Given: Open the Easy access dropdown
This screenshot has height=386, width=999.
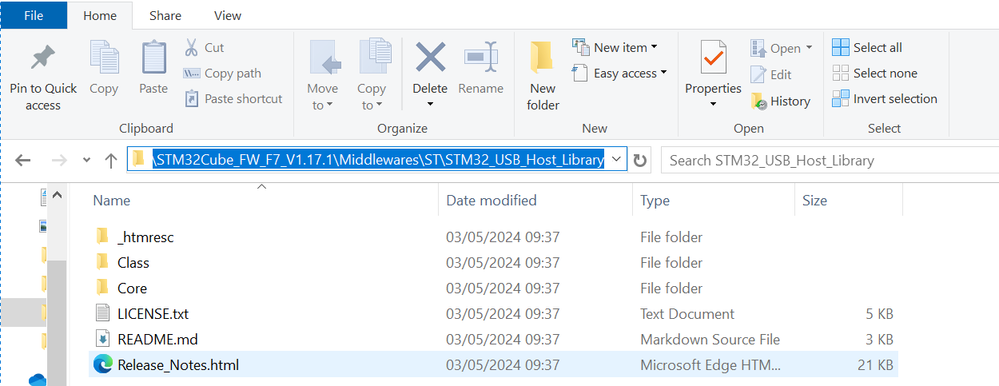Looking at the screenshot, I should [x=619, y=73].
